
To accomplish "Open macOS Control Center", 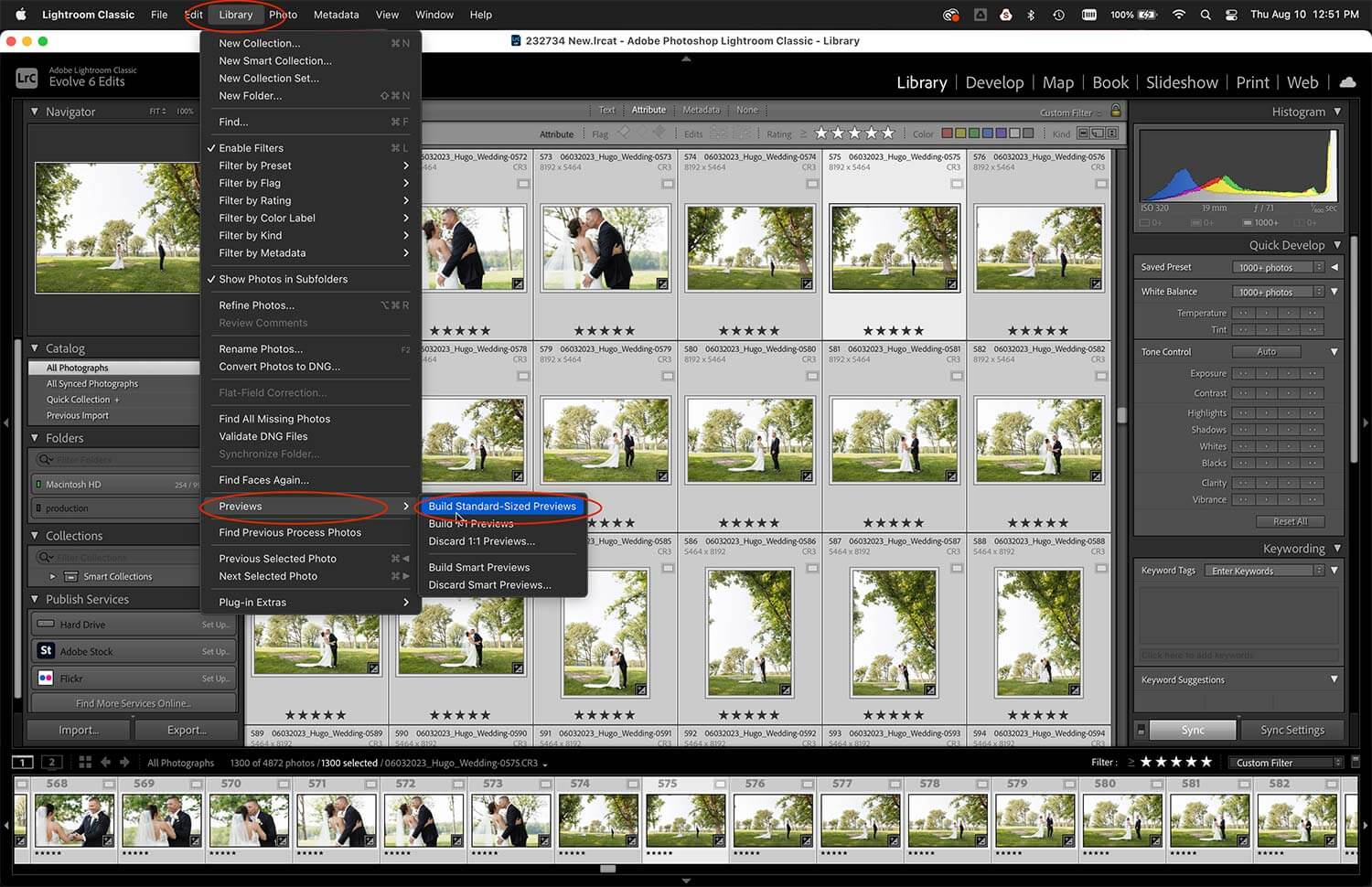I will [1231, 15].
